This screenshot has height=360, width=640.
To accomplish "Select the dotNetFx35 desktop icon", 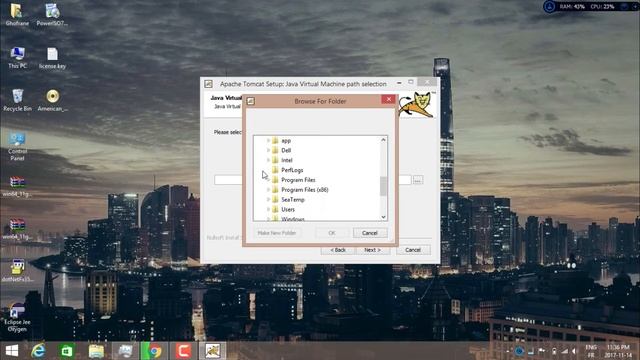I will 17,271.
